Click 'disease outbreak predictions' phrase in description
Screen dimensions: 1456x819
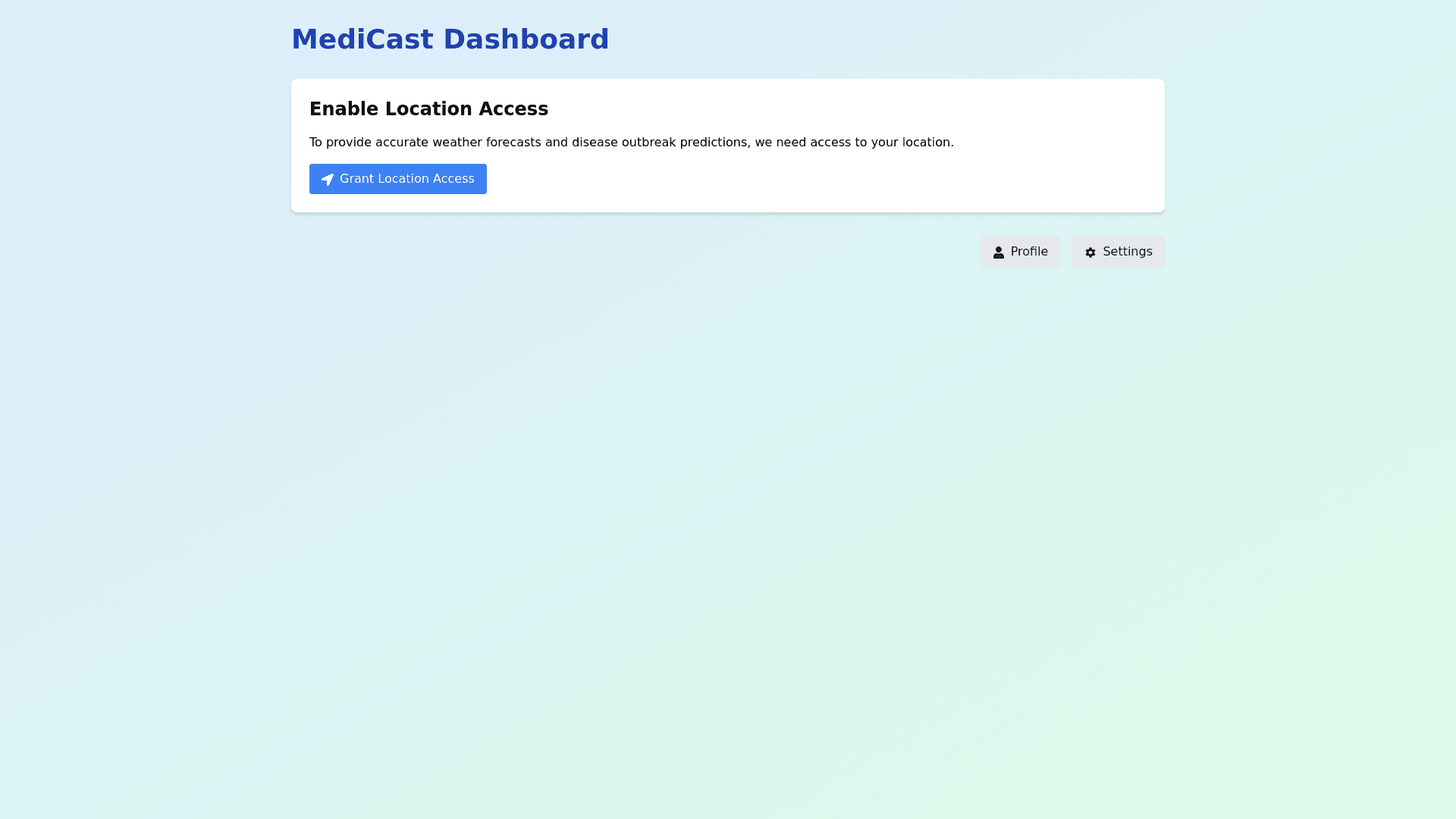click(x=659, y=143)
